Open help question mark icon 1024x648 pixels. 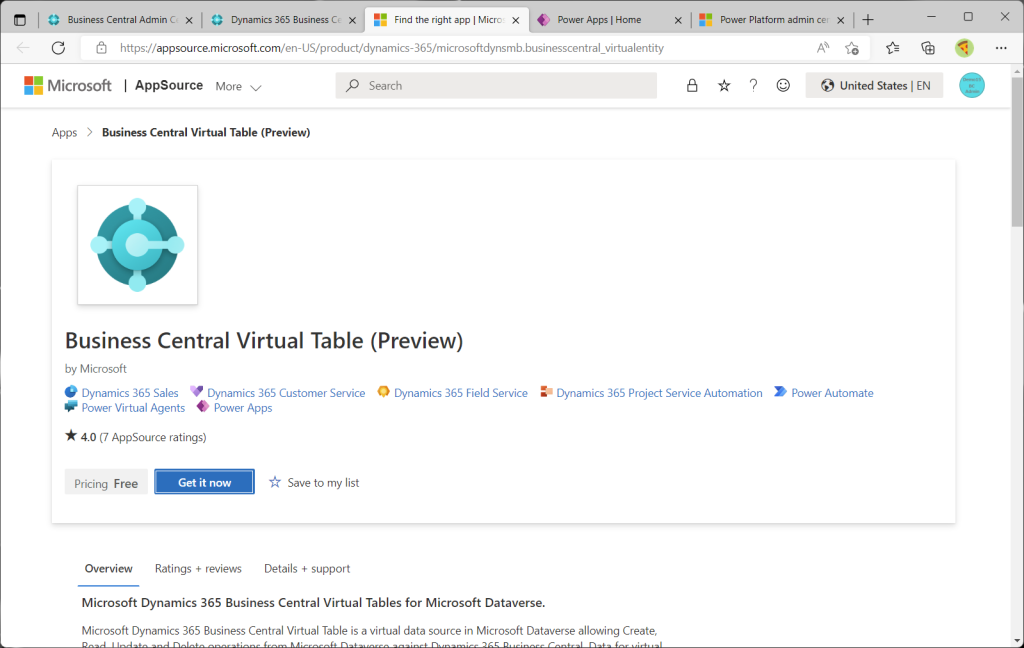[x=753, y=86]
